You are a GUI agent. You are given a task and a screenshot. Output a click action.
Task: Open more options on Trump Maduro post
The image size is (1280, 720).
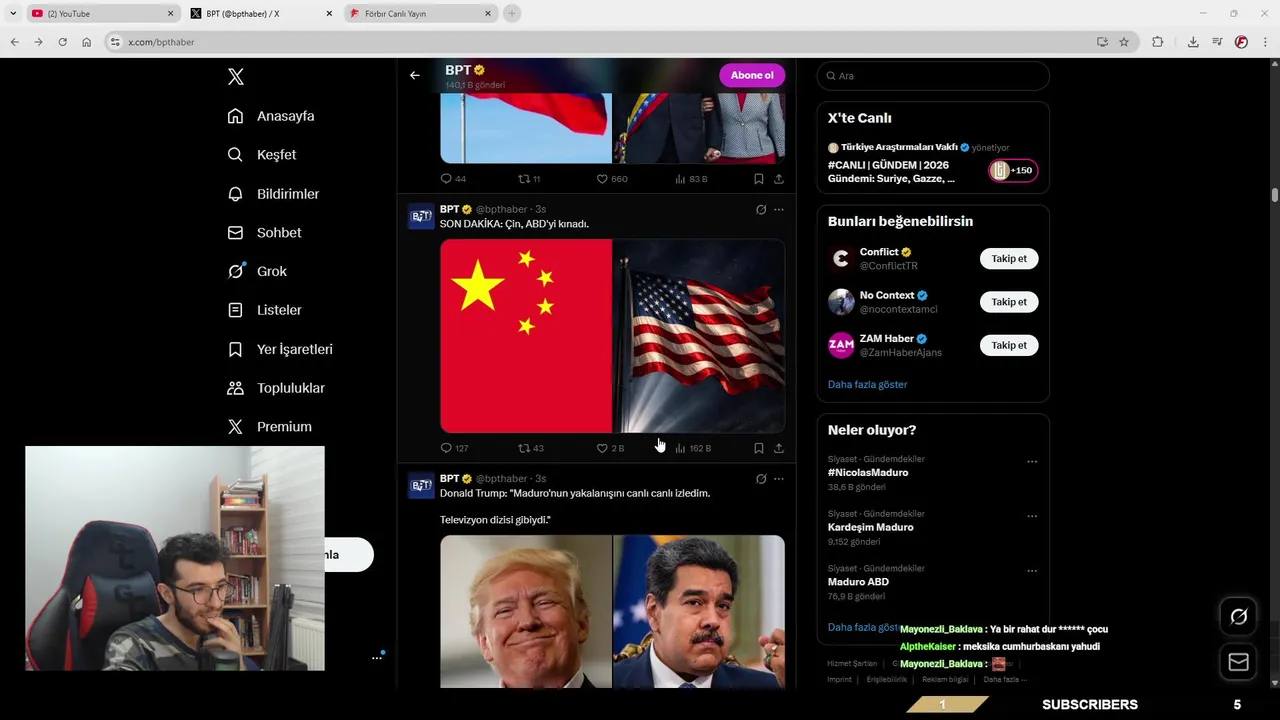[x=779, y=479]
